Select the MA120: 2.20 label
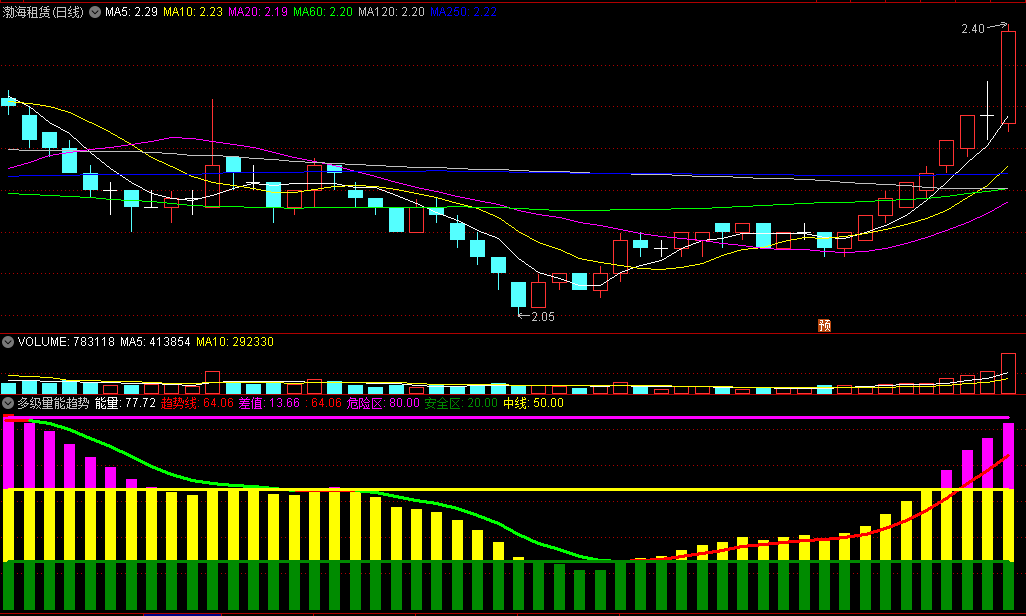The image size is (1026, 616). tap(391, 12)
